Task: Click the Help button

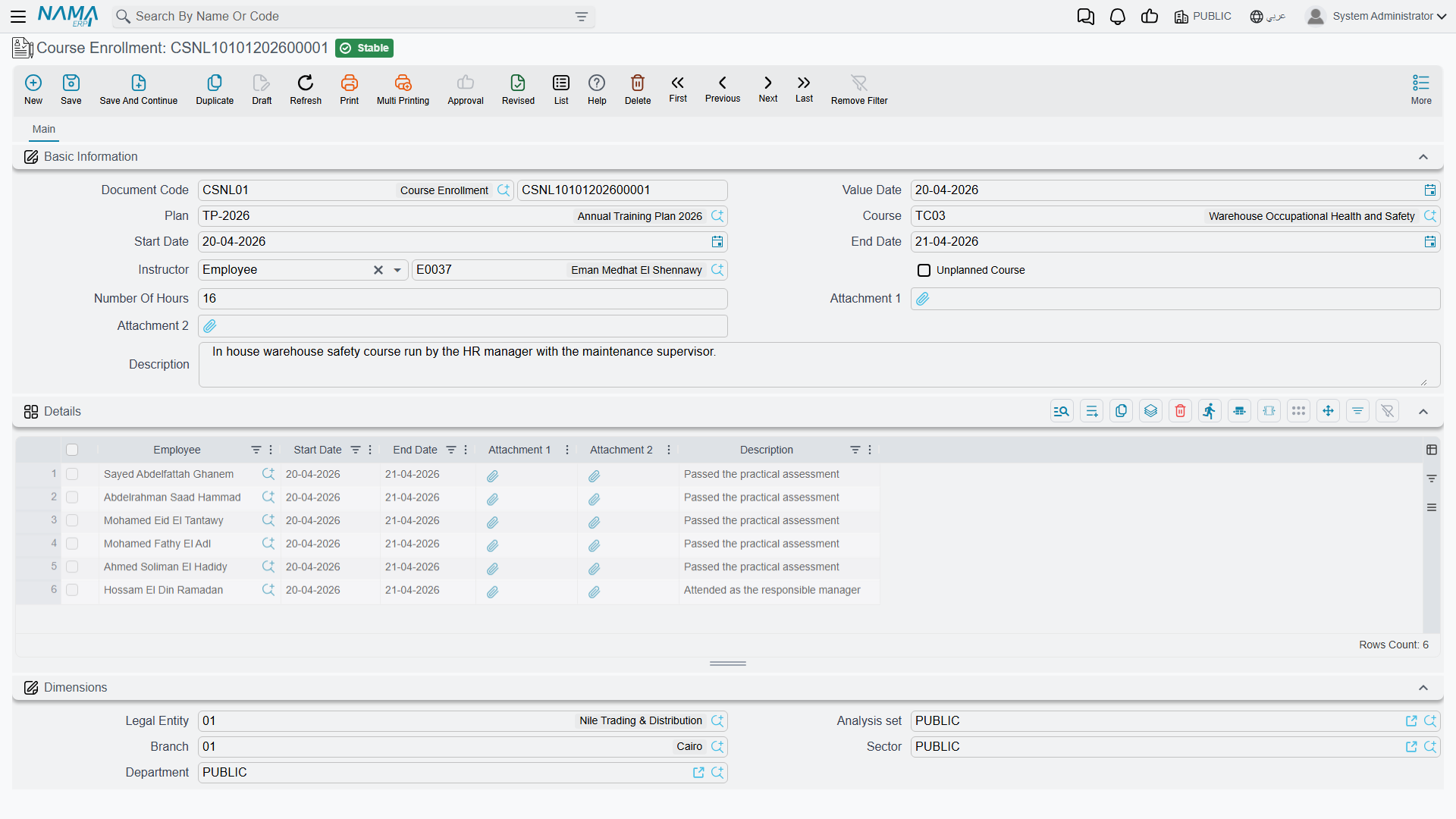Action: (597, 89)
